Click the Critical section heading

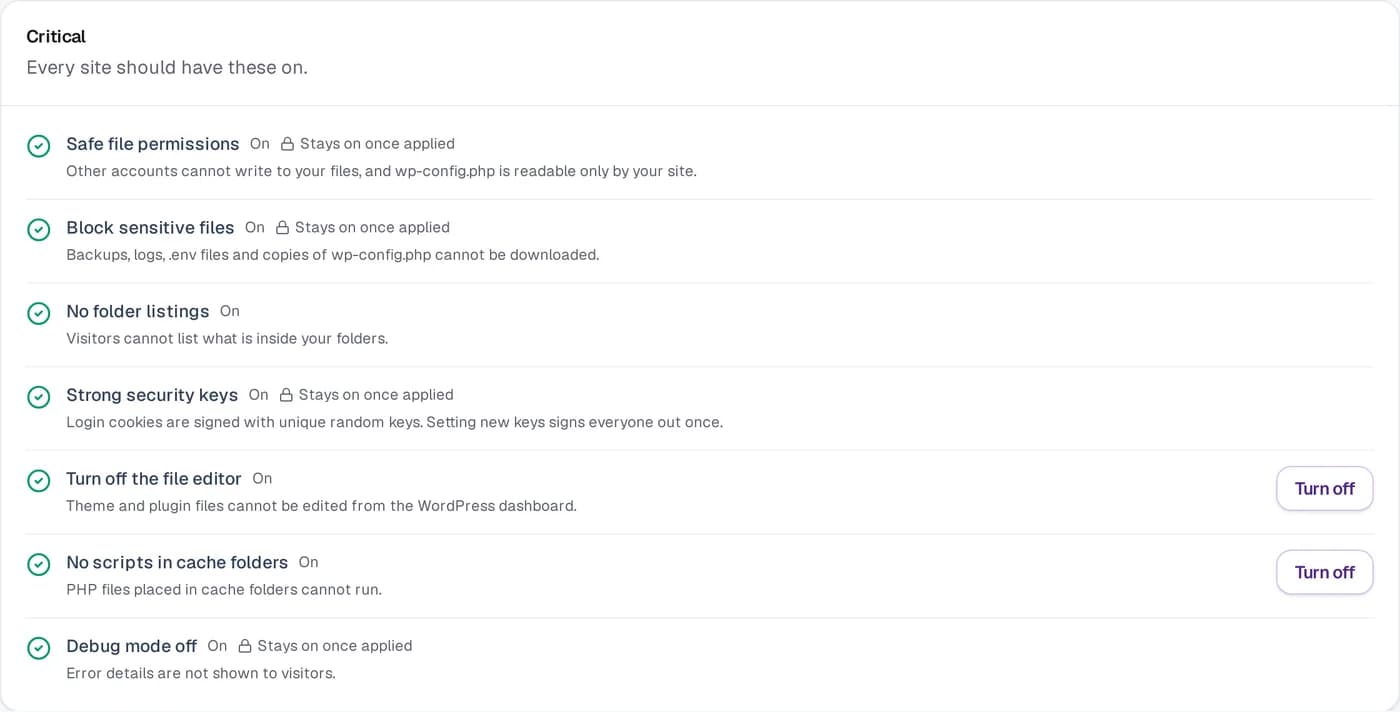pos(56,37)
